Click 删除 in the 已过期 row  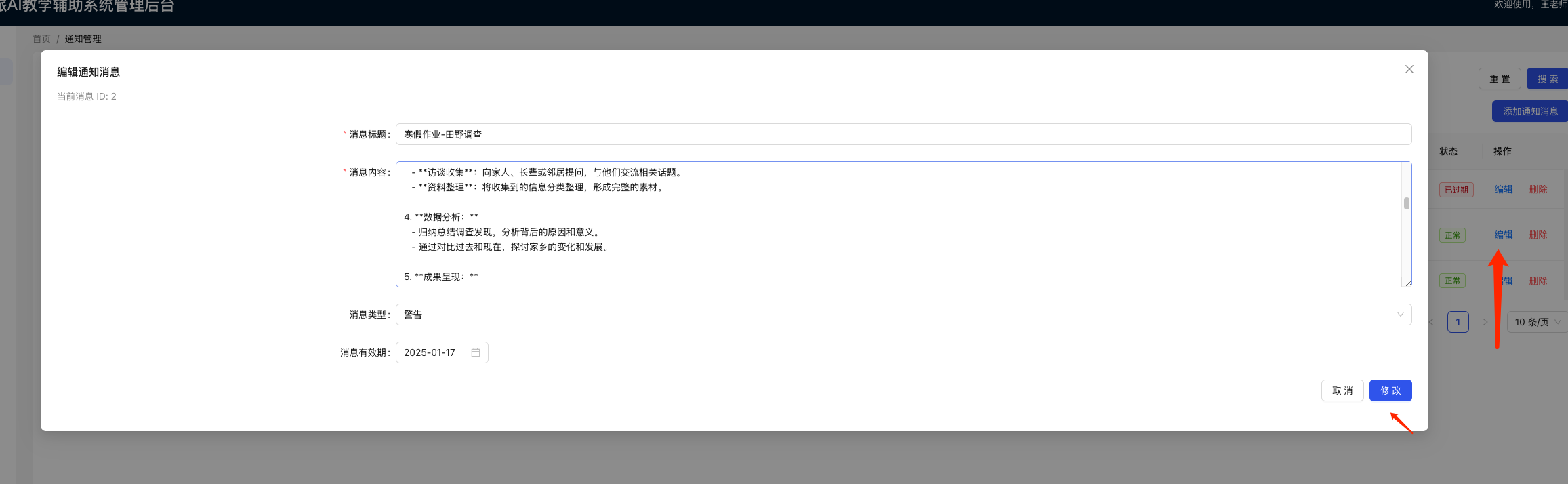1538,189
